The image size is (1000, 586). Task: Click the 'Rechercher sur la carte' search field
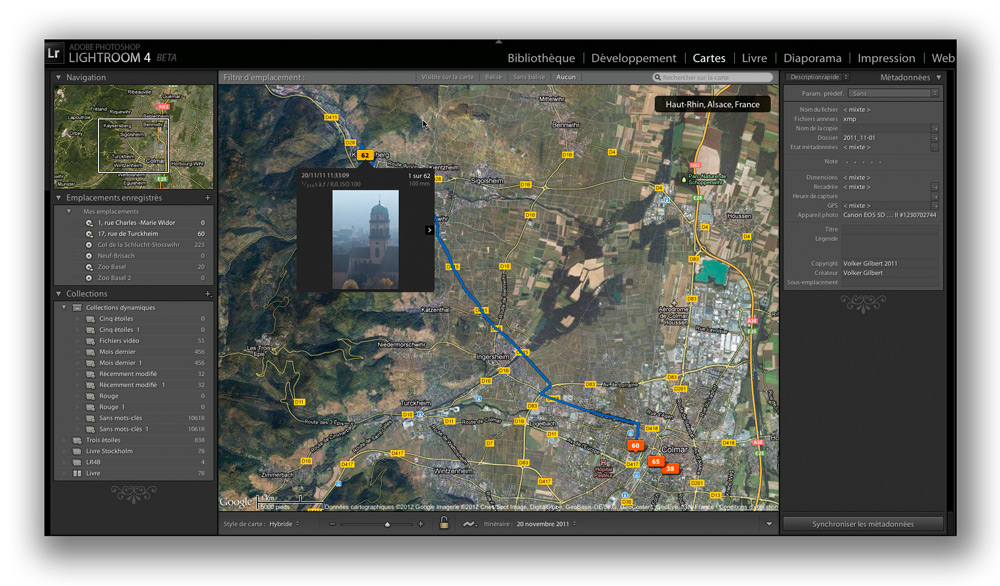coord(713,77)
